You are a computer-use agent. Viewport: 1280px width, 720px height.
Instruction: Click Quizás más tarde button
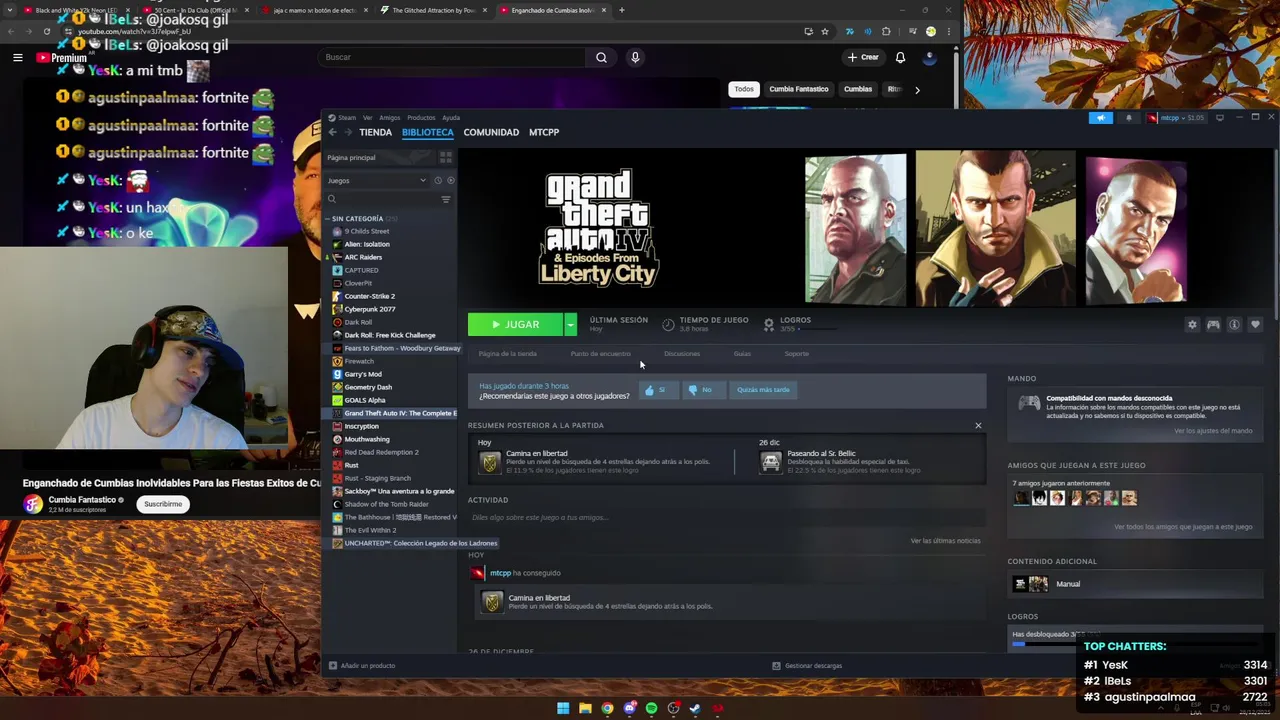pyautogui.click(x=763, y=390)
